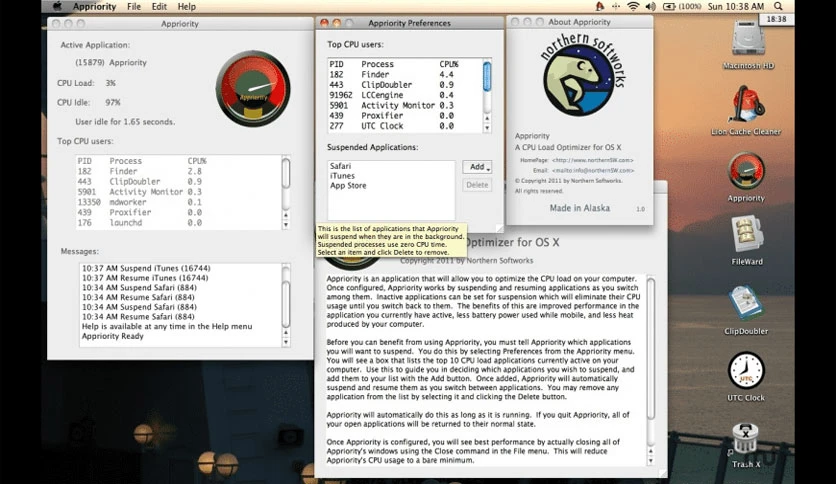Click down arrow of main CPU list scrollbar
This screenshot has width=836, height=484.
tap(286, 225)
